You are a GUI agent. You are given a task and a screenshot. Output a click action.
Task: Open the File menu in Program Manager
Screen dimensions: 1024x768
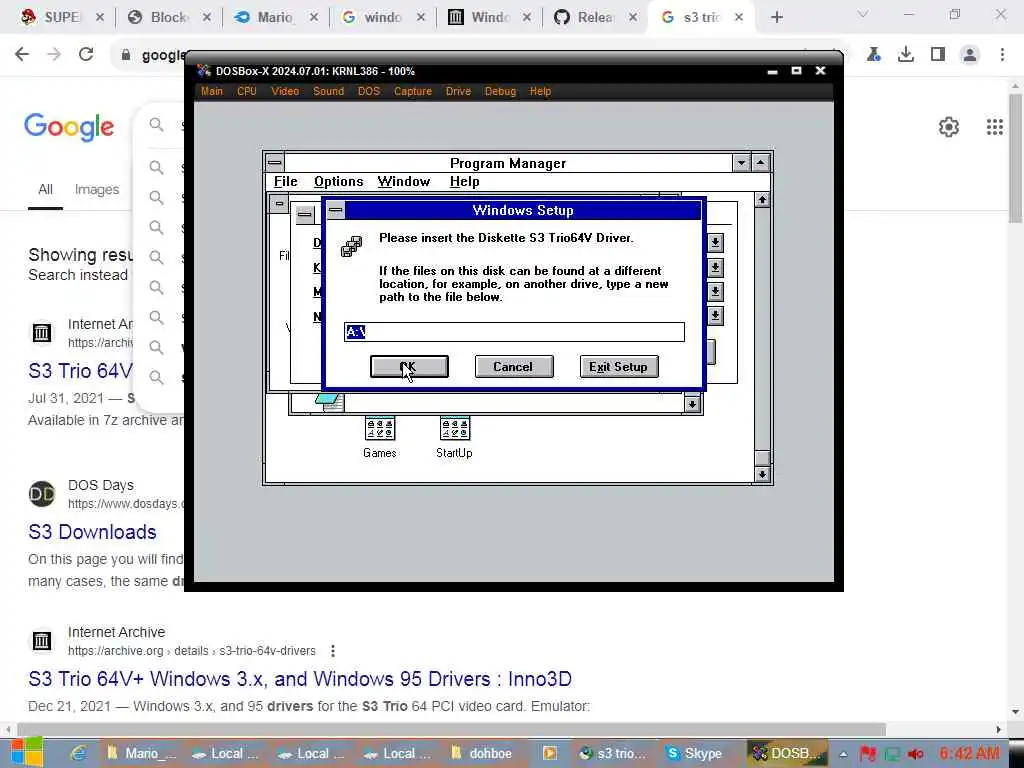pos(285,182)
